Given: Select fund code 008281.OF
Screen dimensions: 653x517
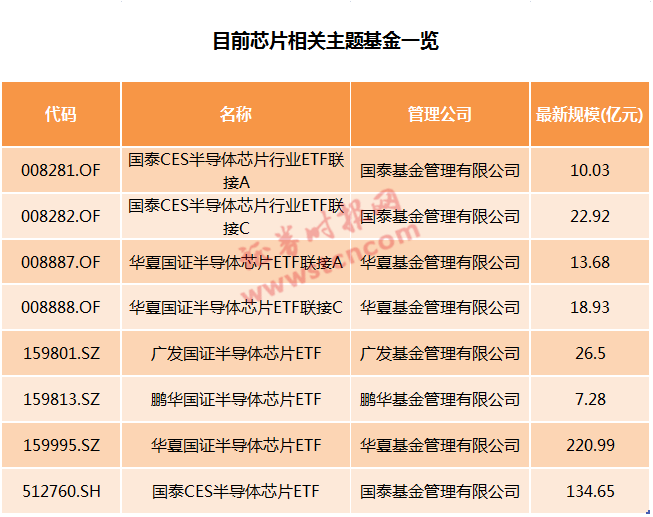Looking at the screenshot, I should click(x=61, y=170).
